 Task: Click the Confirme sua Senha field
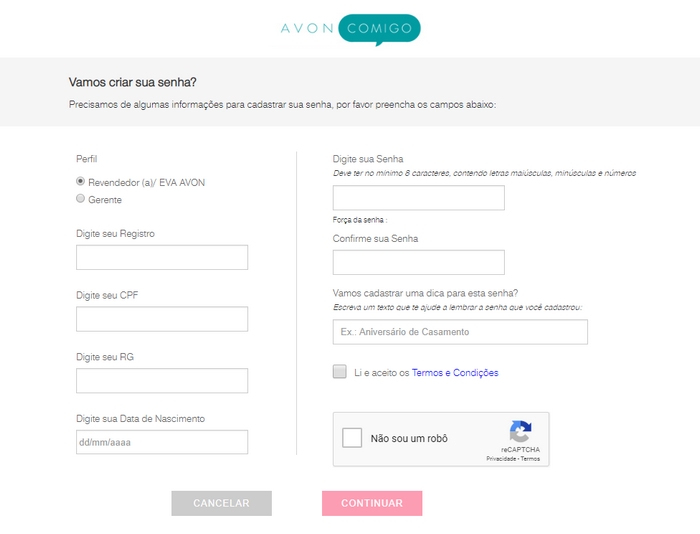coord(419,262)
